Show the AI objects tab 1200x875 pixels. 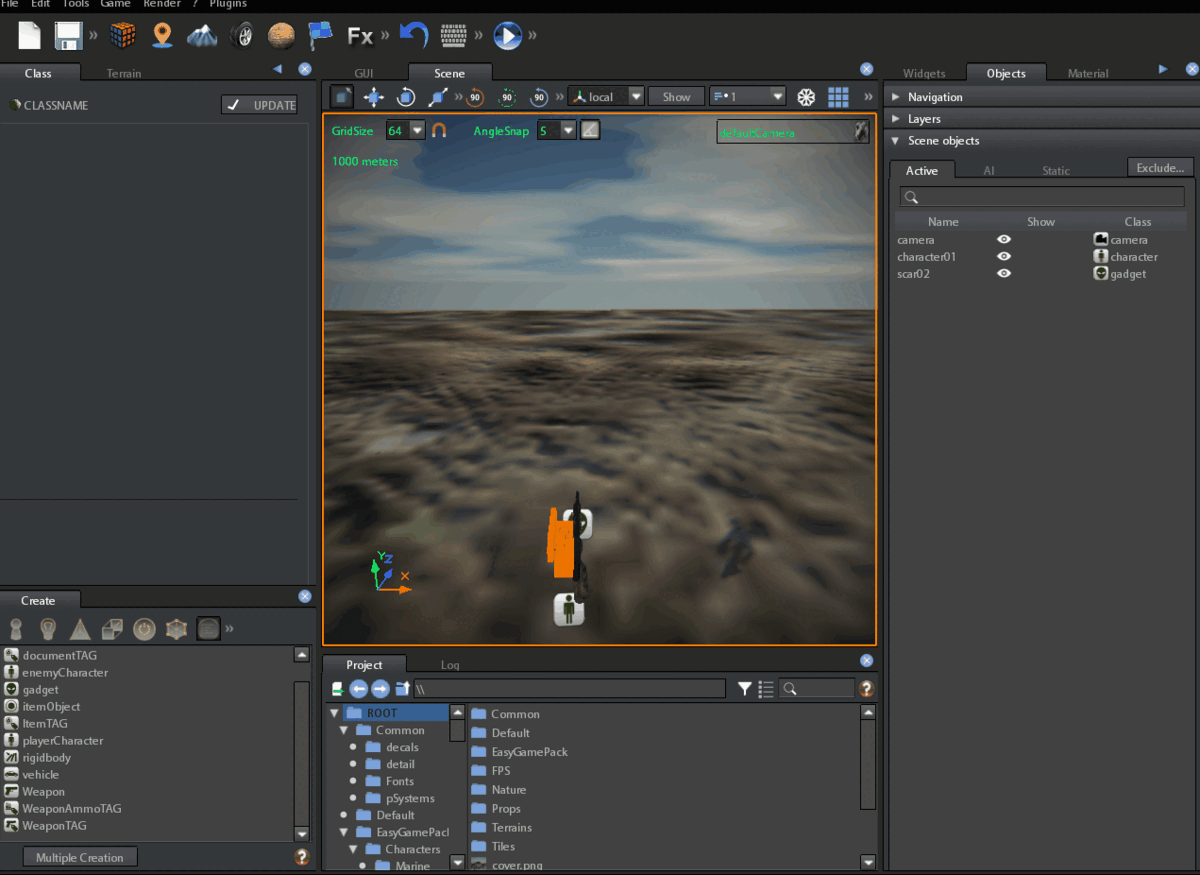point(989,171)
